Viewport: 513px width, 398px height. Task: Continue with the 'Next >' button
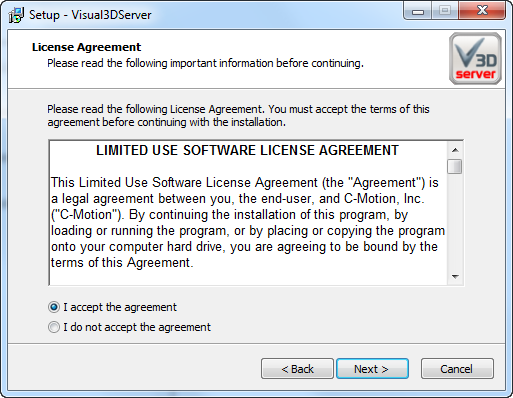click(x=372, y=369)
